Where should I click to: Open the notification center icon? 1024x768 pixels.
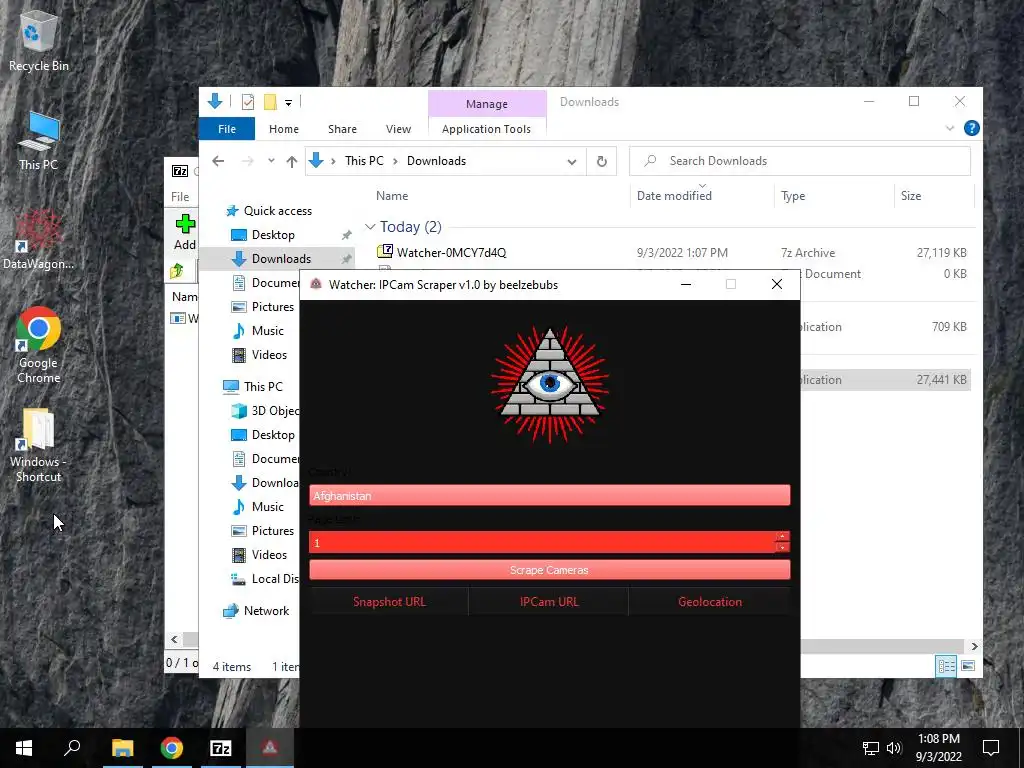991,748
